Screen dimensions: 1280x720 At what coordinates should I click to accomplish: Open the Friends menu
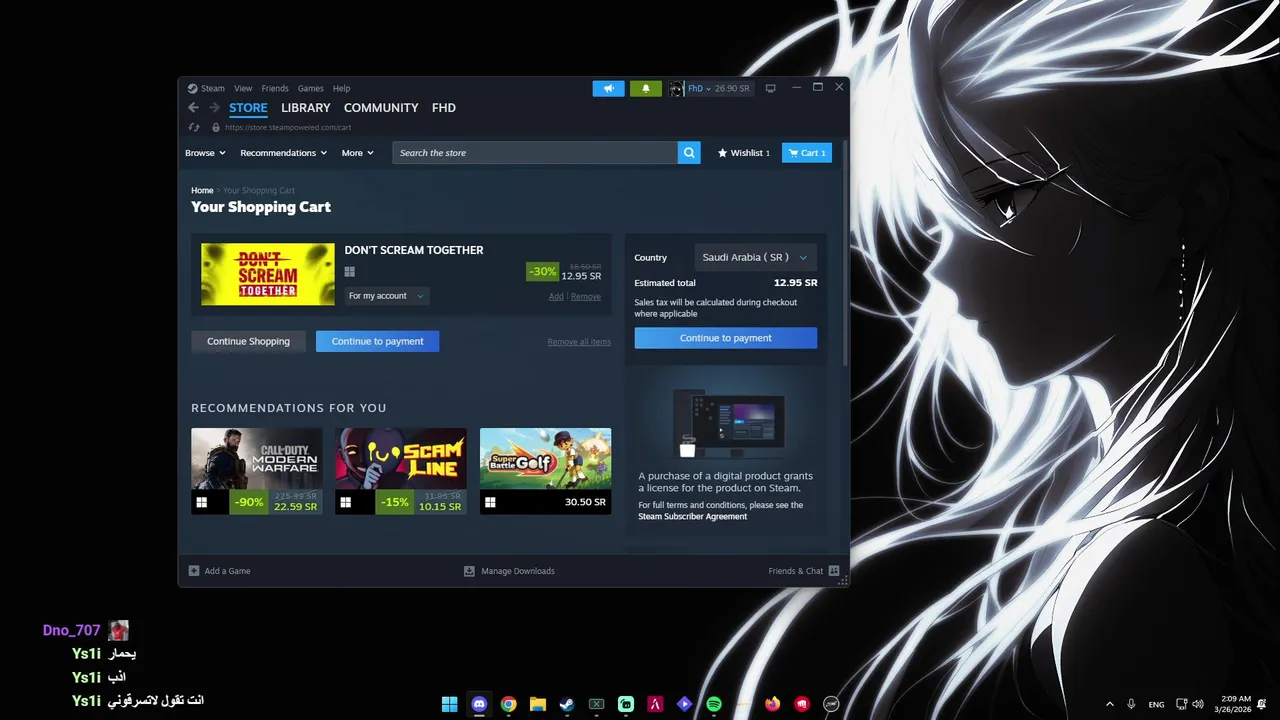275,88
